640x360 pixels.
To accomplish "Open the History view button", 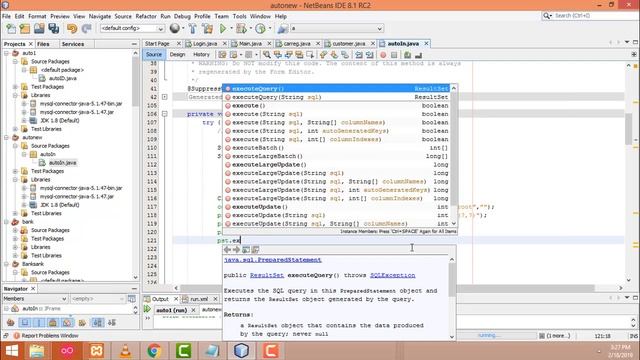I will [x=201, y=54].
